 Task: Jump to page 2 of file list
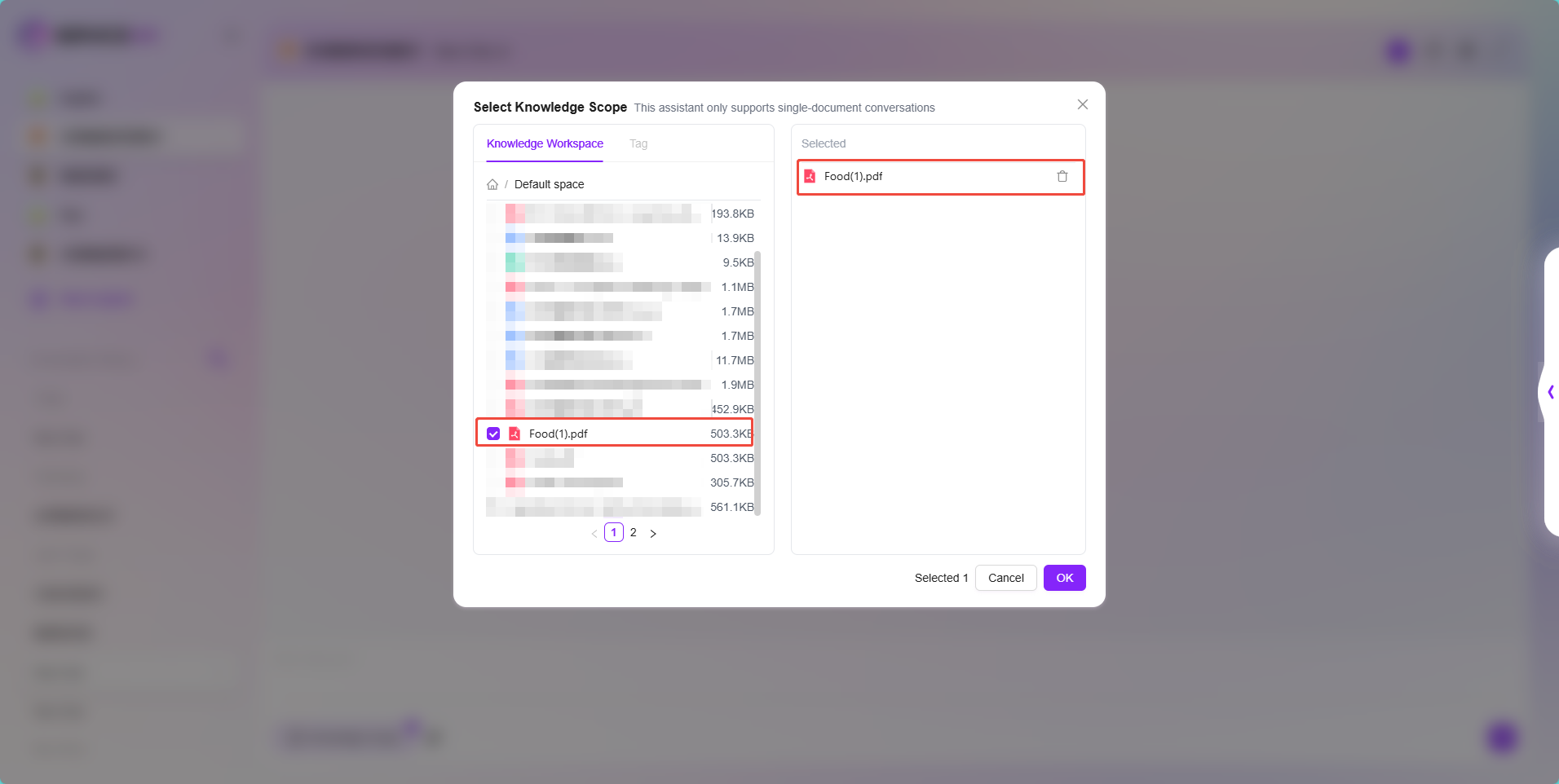pyautogui.click(x=633, y=532)
